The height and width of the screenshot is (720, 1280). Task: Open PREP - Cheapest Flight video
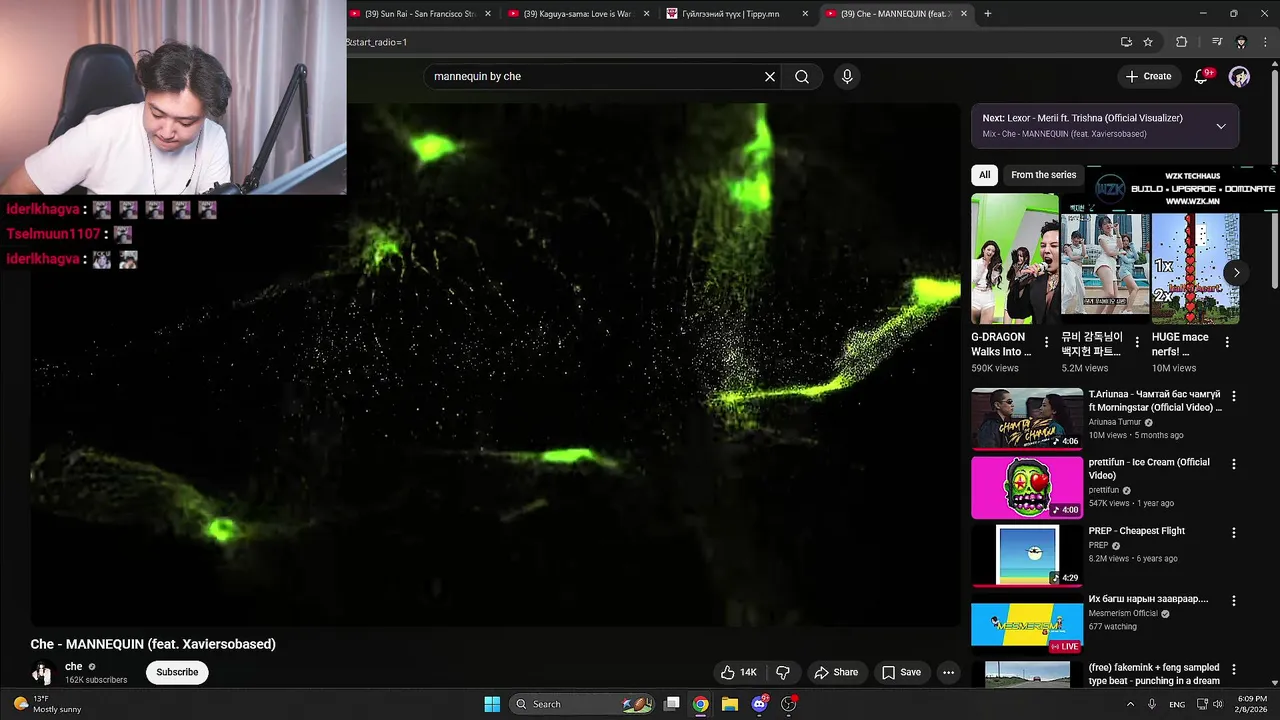click(x=1137, y=531)
